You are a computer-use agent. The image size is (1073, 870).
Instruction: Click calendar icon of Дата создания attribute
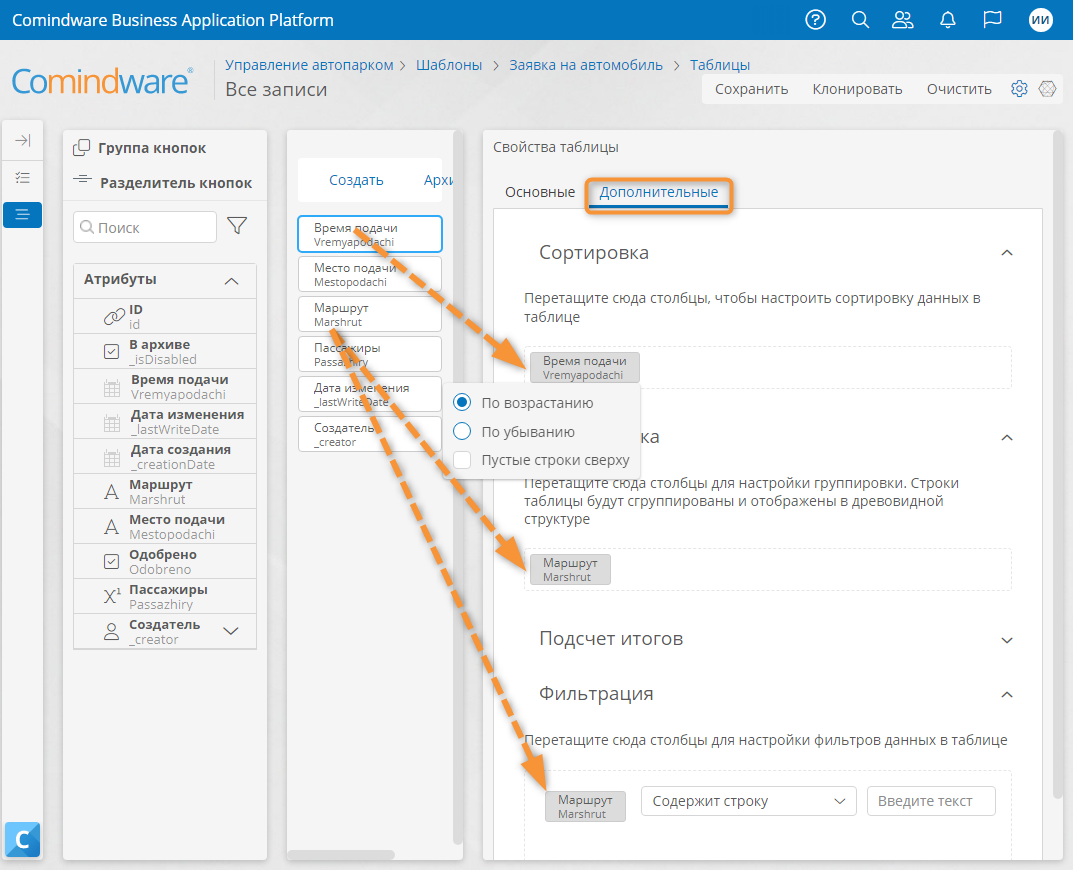[x=112, y=458]
